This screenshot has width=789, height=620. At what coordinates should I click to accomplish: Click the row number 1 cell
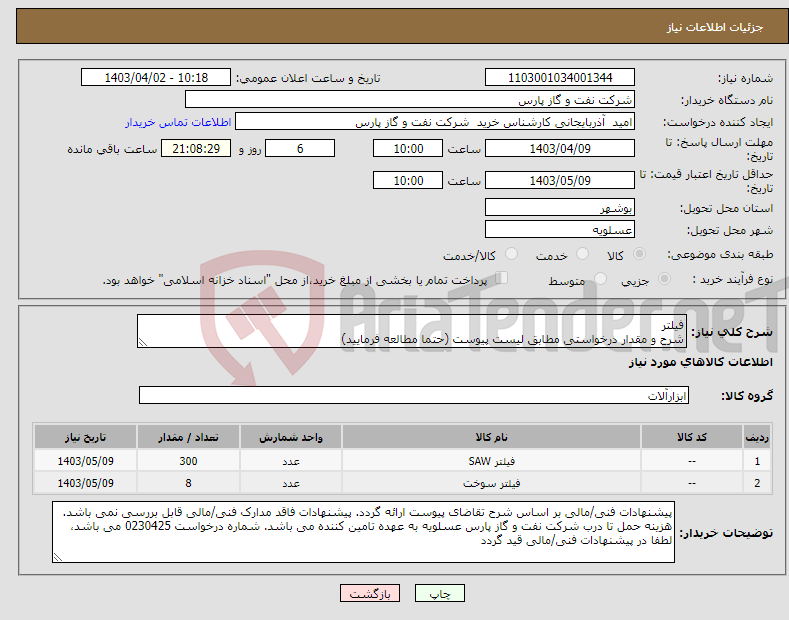[757, 461]
